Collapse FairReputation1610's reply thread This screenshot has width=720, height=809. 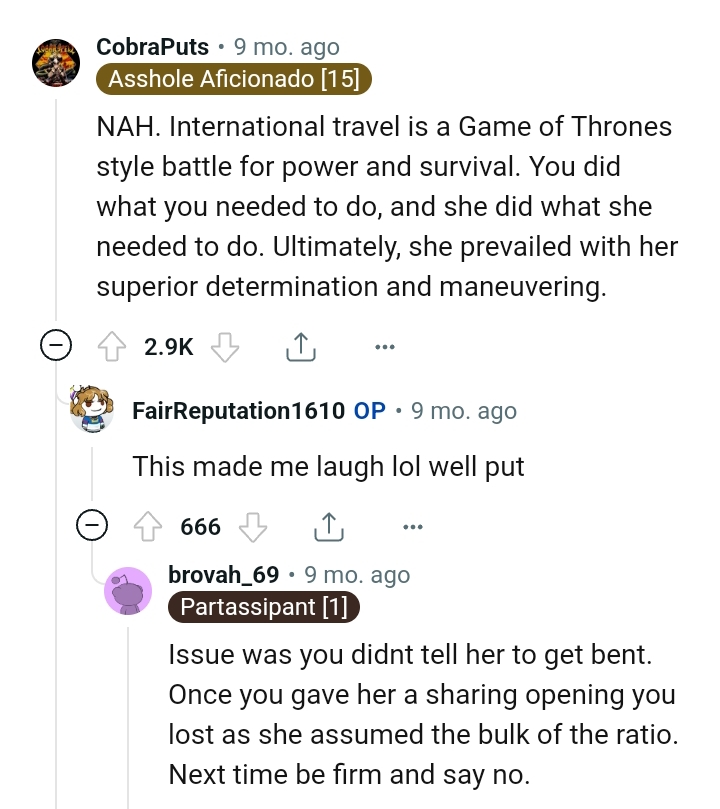(92, 525)
